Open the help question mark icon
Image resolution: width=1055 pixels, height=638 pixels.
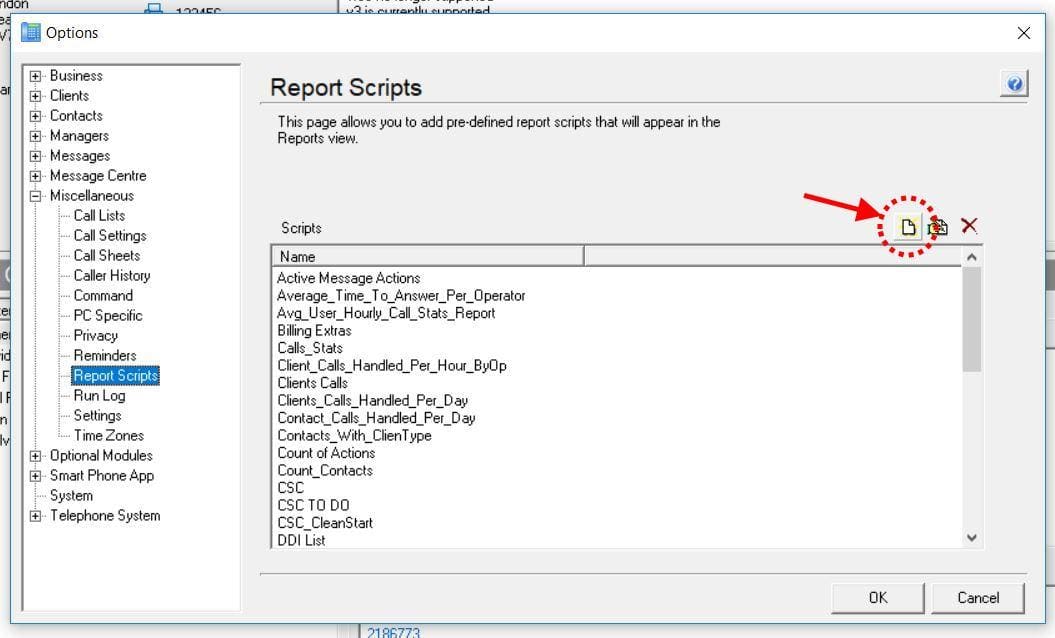tap(1014, 84)
